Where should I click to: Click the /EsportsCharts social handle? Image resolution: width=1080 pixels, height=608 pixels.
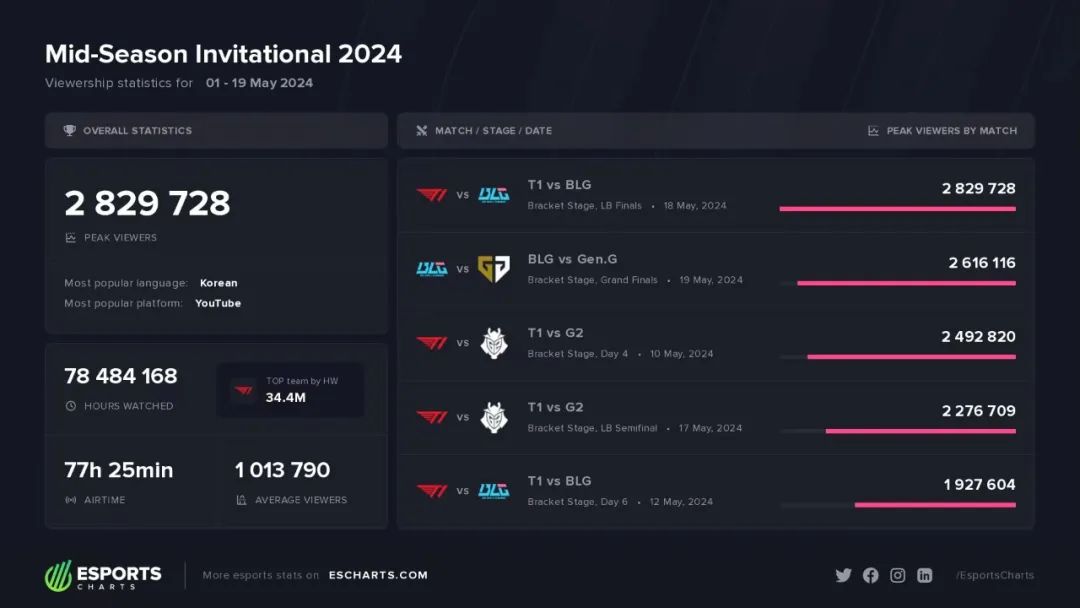[994, 575]
